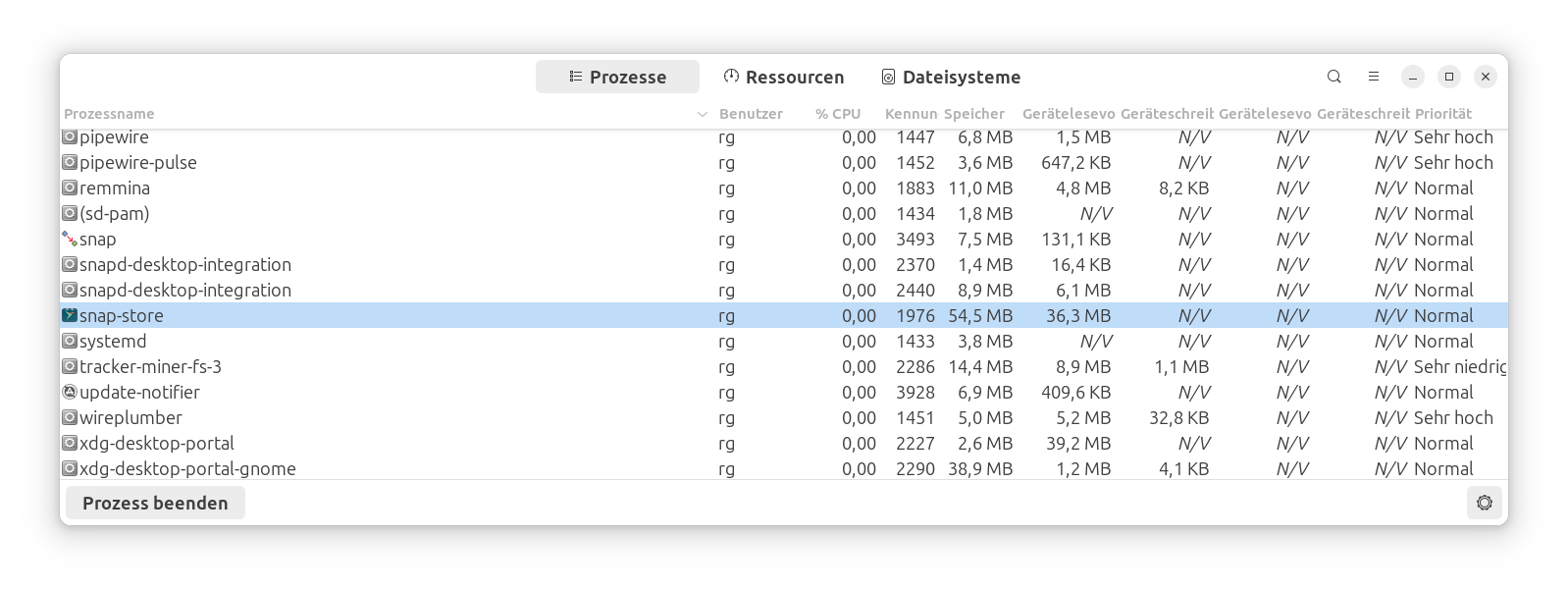
Task: Open the hamburger menu in header bar
Action: [x=1374, y=77]
